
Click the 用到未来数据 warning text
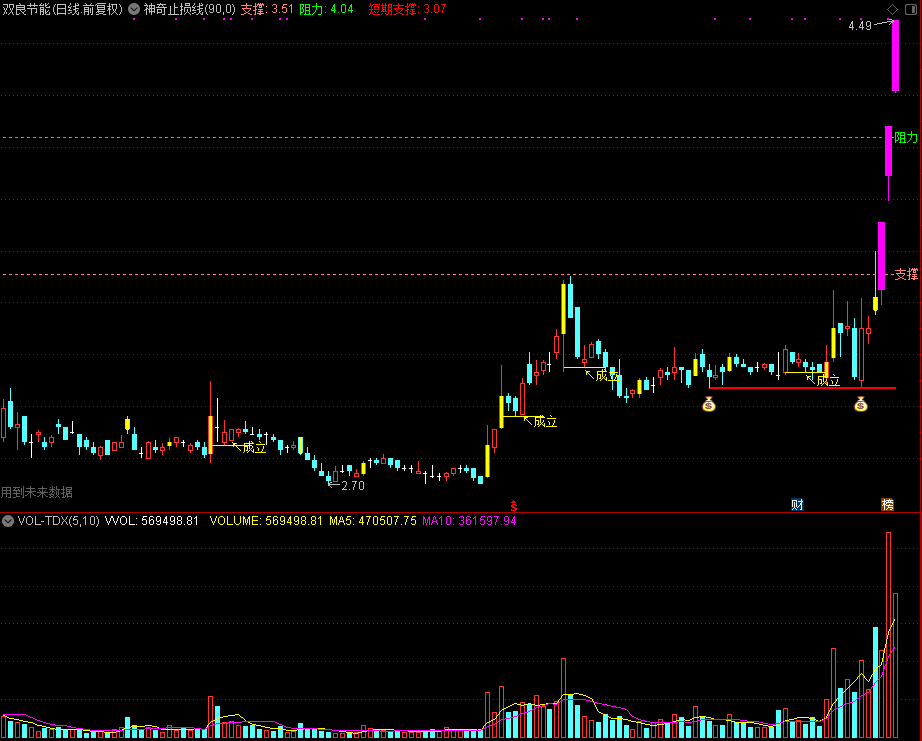click(36, 492)
